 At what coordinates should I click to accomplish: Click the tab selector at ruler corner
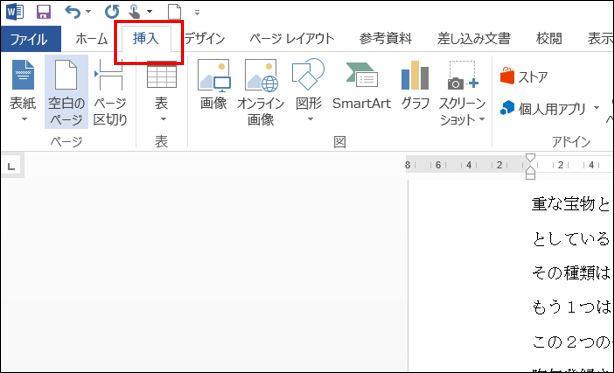tap(12, 166)
